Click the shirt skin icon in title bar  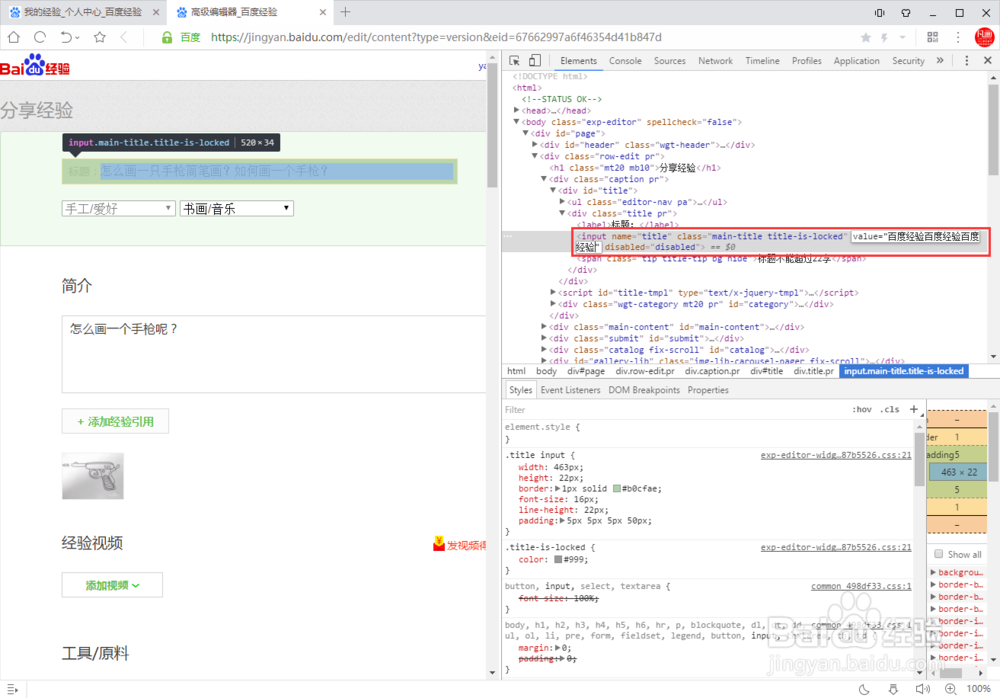906,13
